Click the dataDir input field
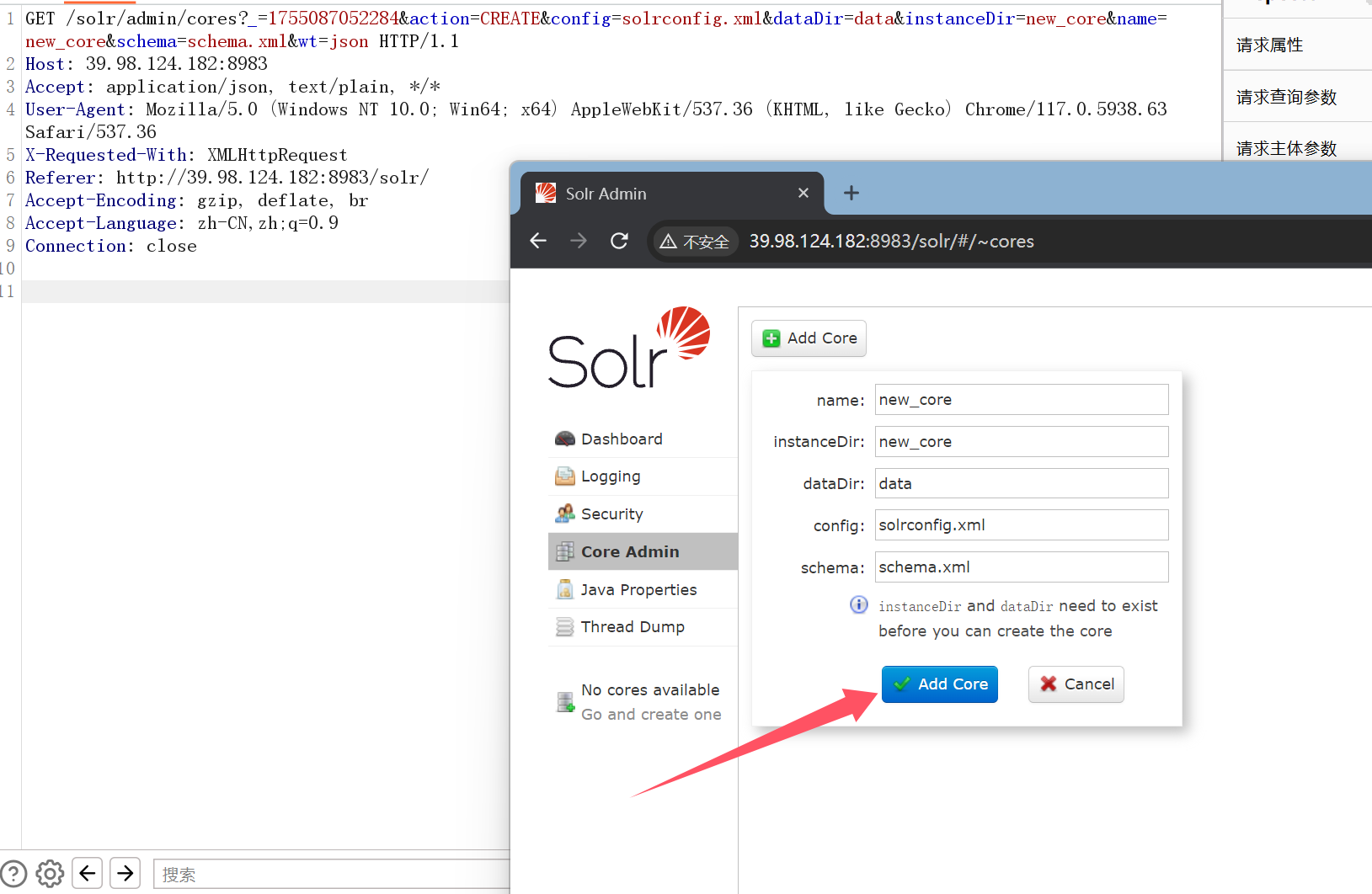Viewport: 1372px width, 894px height. coord(1022,483)
